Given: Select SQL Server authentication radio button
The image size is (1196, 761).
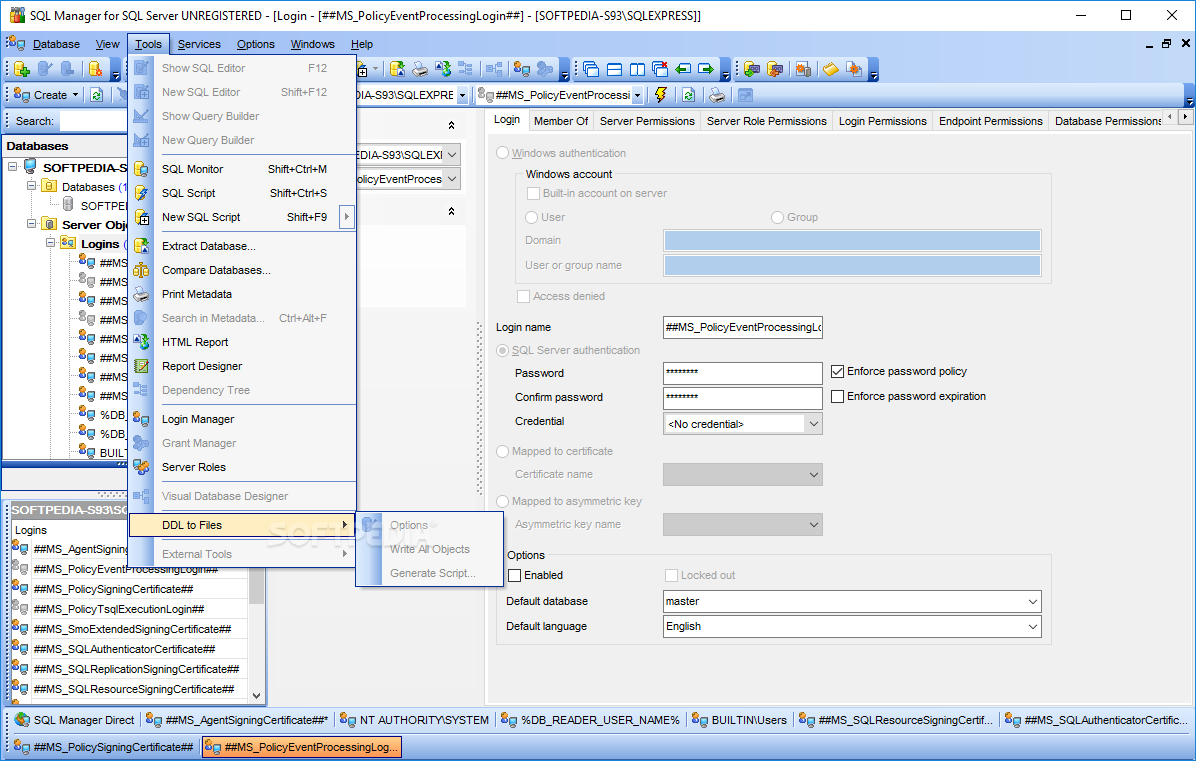Looking at the screenshot, I should [503, 350].
